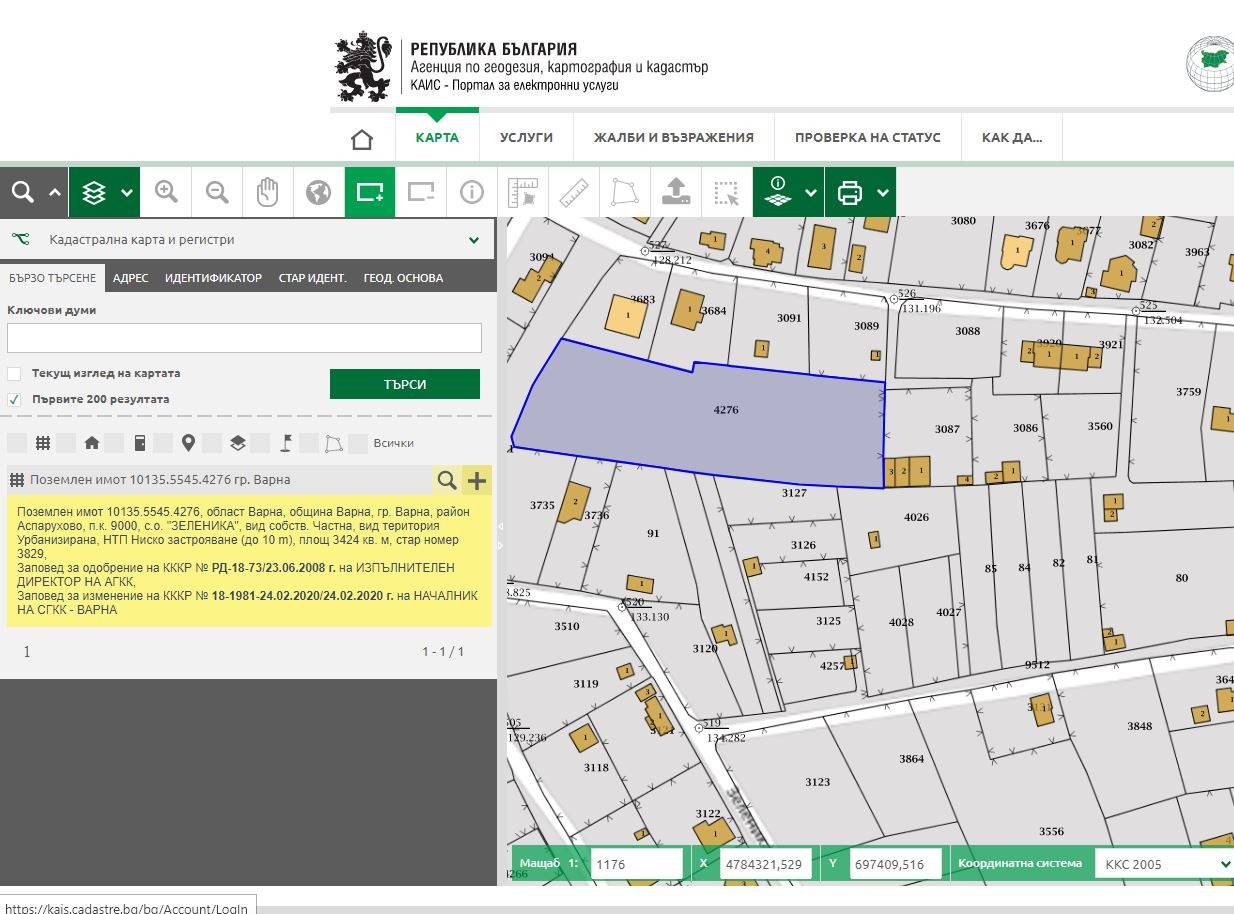This screenshot has height=914, width=1234.
Task: Open the ЖАЛБИ И ВЪЗРАЖЕНИЯ page link
Action: (x=673, y=138)
